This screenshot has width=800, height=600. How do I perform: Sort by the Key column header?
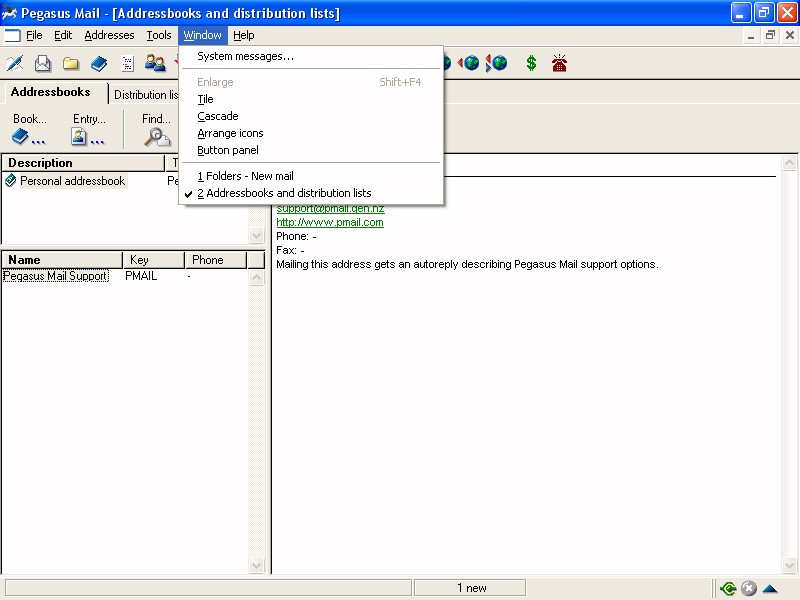tap(154, 260)
